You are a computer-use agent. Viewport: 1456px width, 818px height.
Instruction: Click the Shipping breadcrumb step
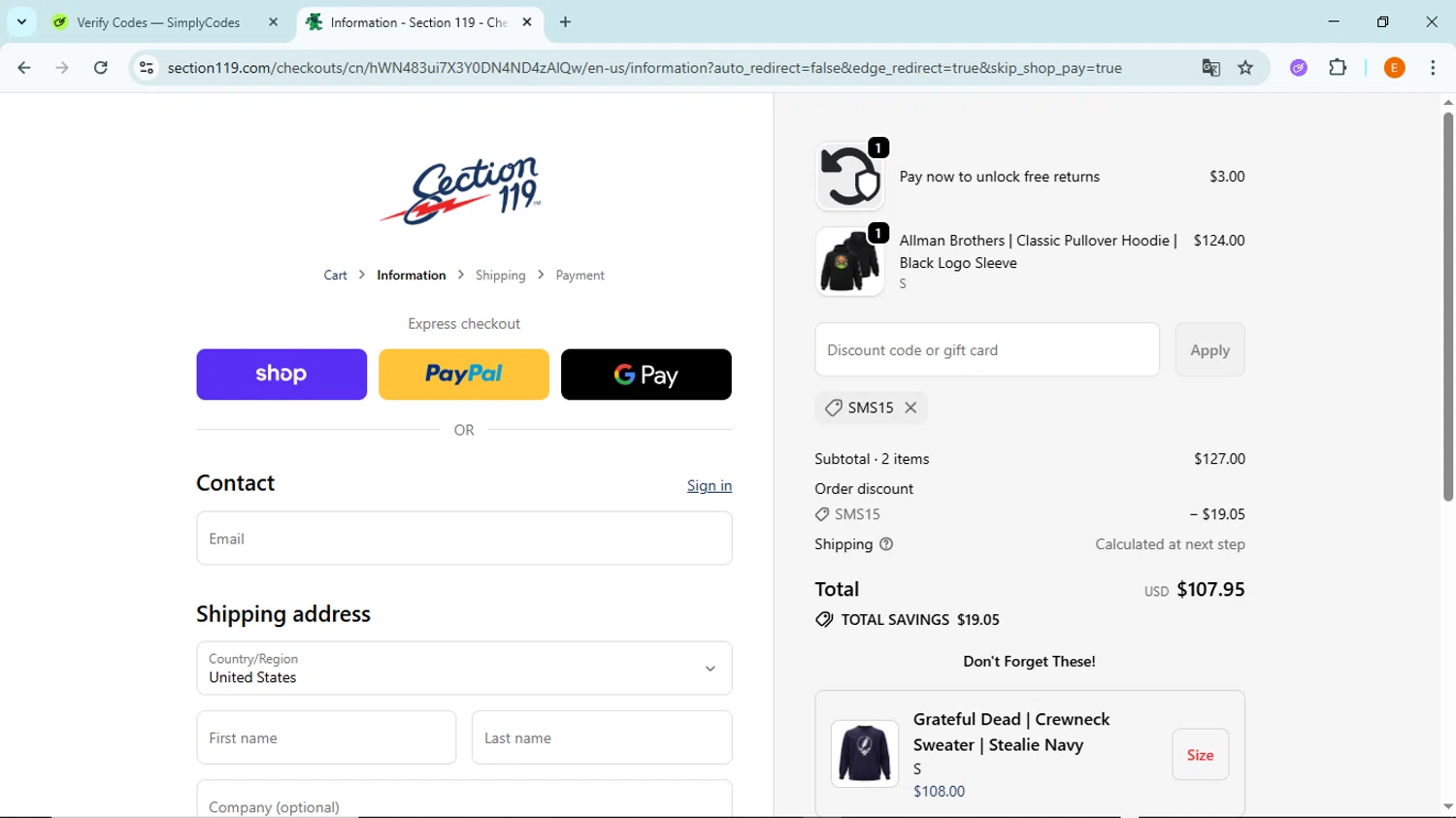pos(501,276)
